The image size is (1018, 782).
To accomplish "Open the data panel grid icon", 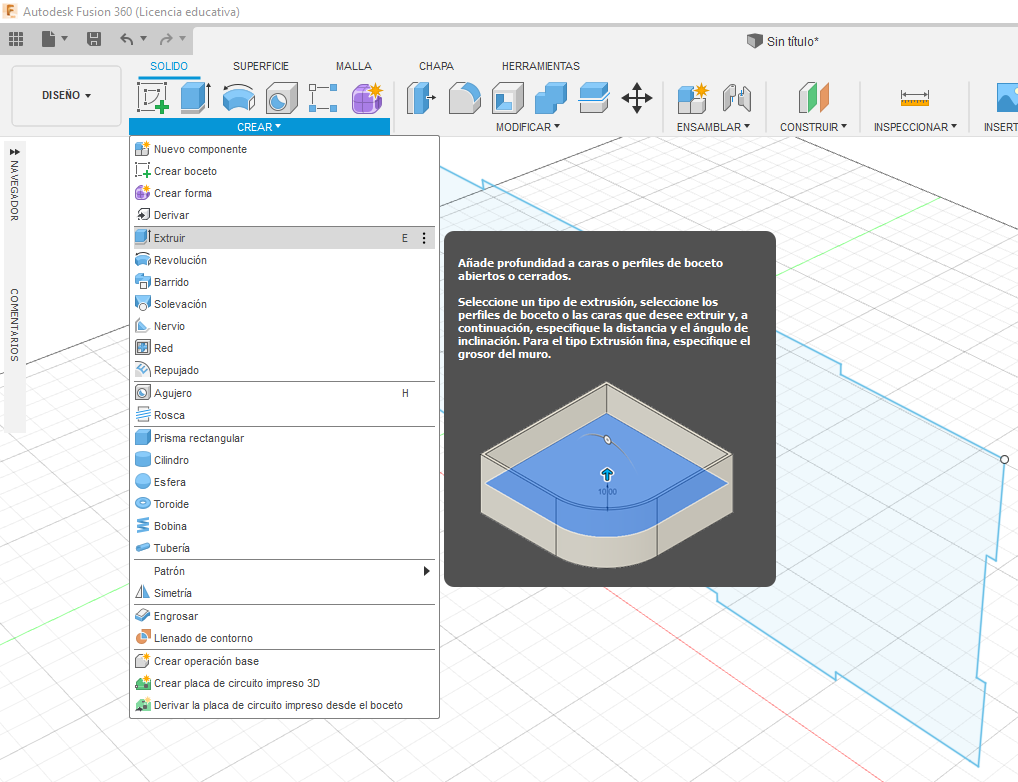I will point(16,40).
